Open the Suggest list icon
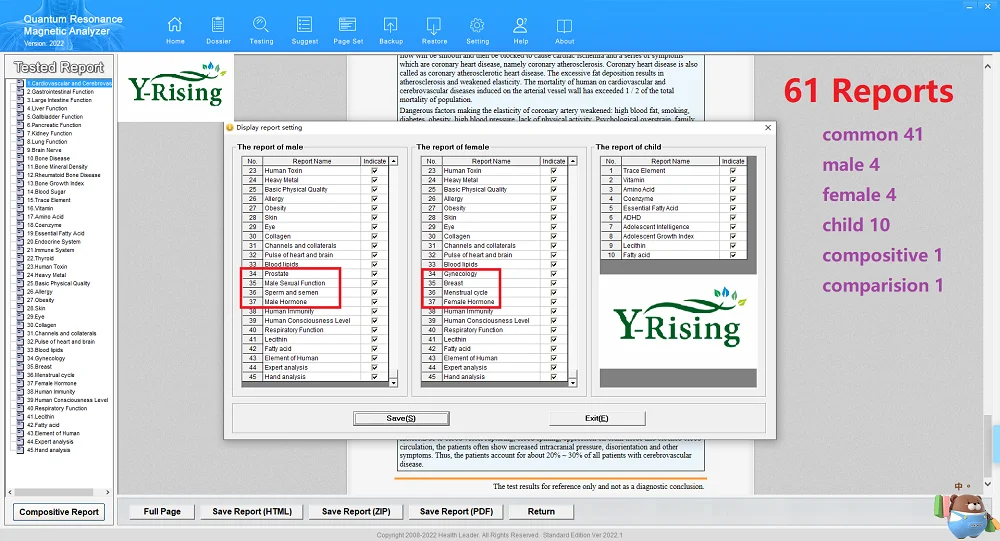 (x=304, y=25)
